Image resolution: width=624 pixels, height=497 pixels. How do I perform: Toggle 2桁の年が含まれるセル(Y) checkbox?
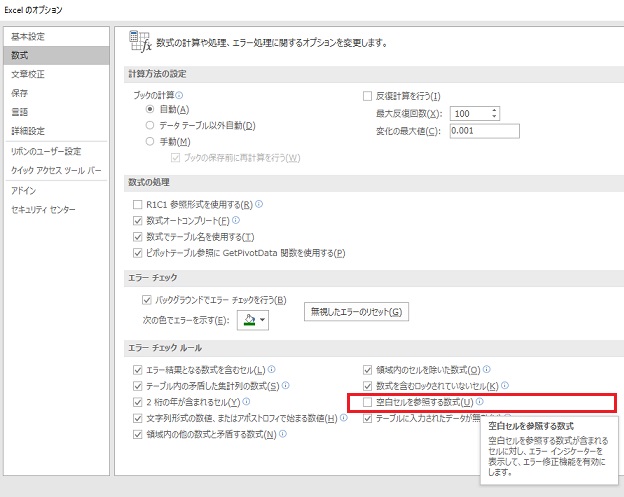pyautogui.click(x=137, y=402)
